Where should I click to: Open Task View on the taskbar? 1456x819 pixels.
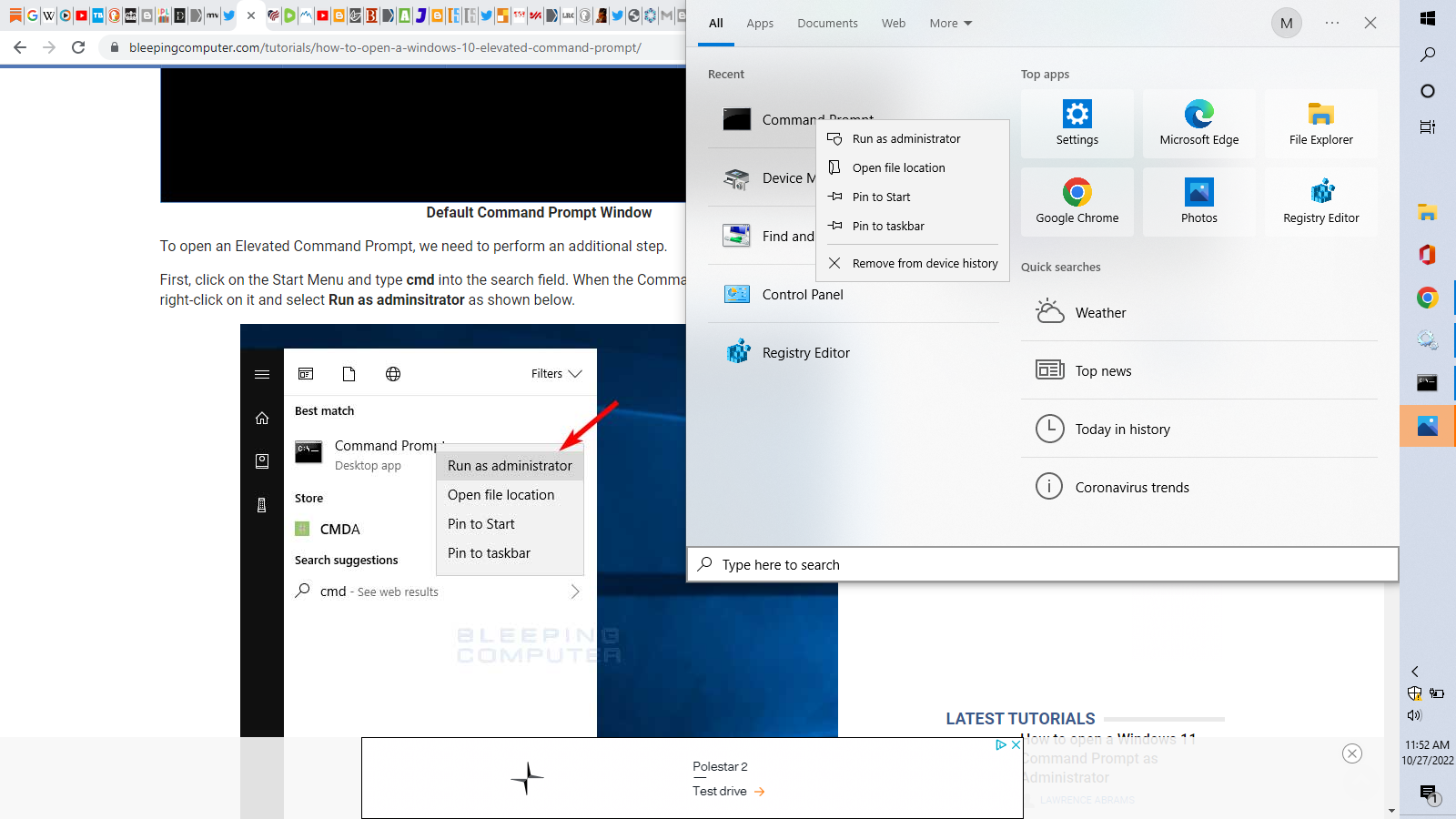(x=1428, y=127)
